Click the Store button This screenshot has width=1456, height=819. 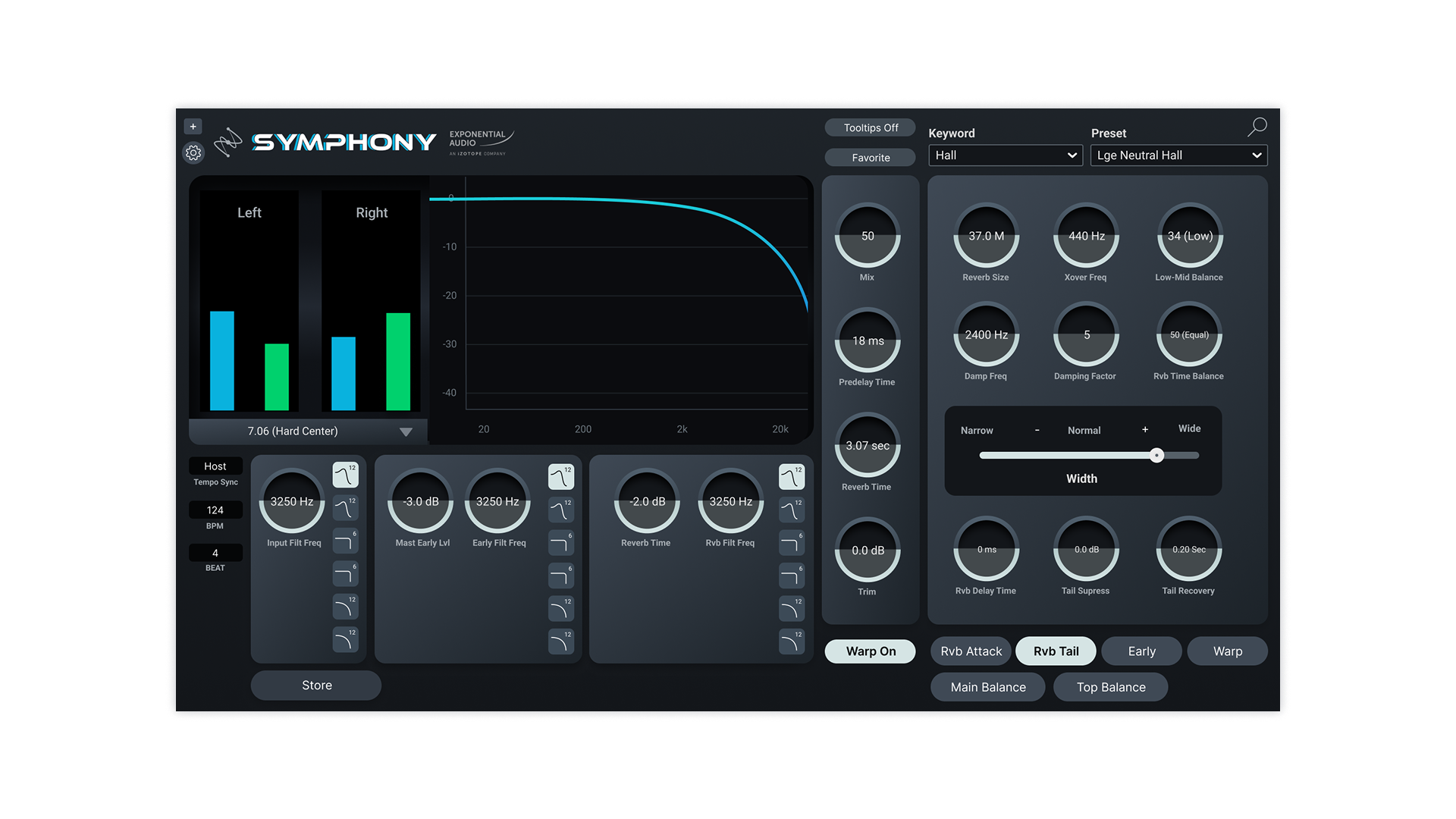(x=316, y=686)
